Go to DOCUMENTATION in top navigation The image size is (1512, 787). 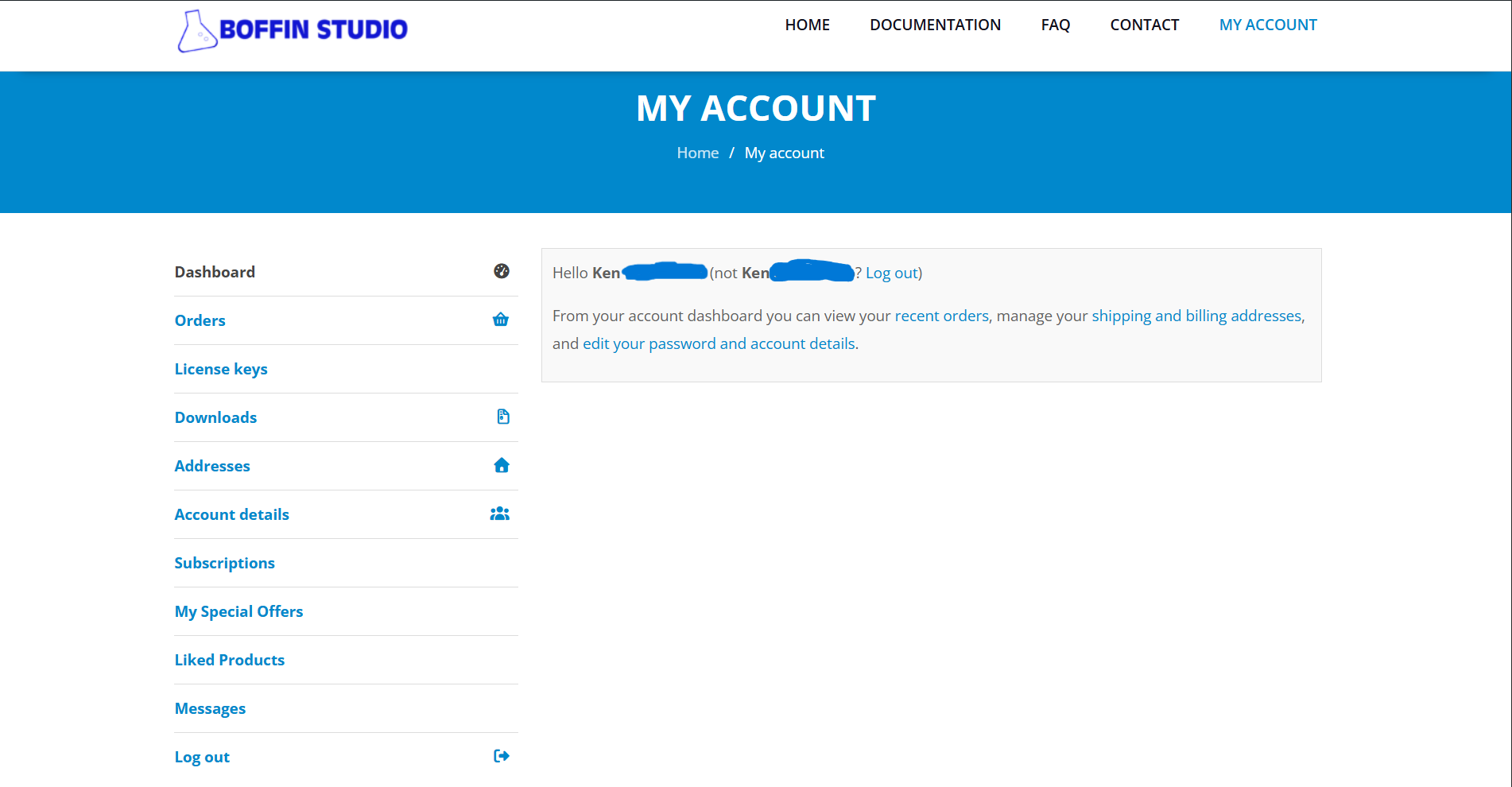point(935,25)
